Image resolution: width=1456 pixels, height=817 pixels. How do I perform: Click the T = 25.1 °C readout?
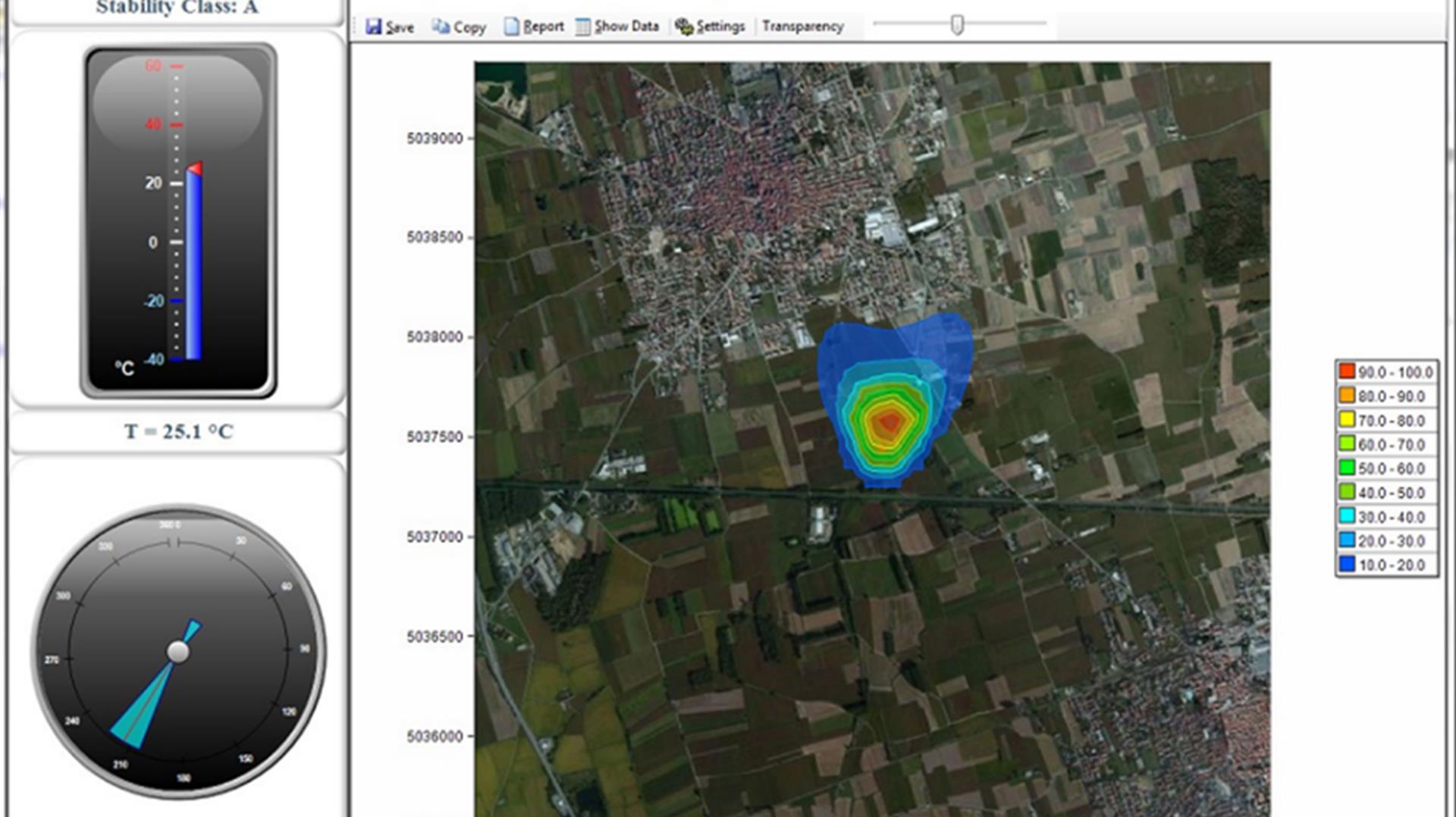[x=179, y=432]
